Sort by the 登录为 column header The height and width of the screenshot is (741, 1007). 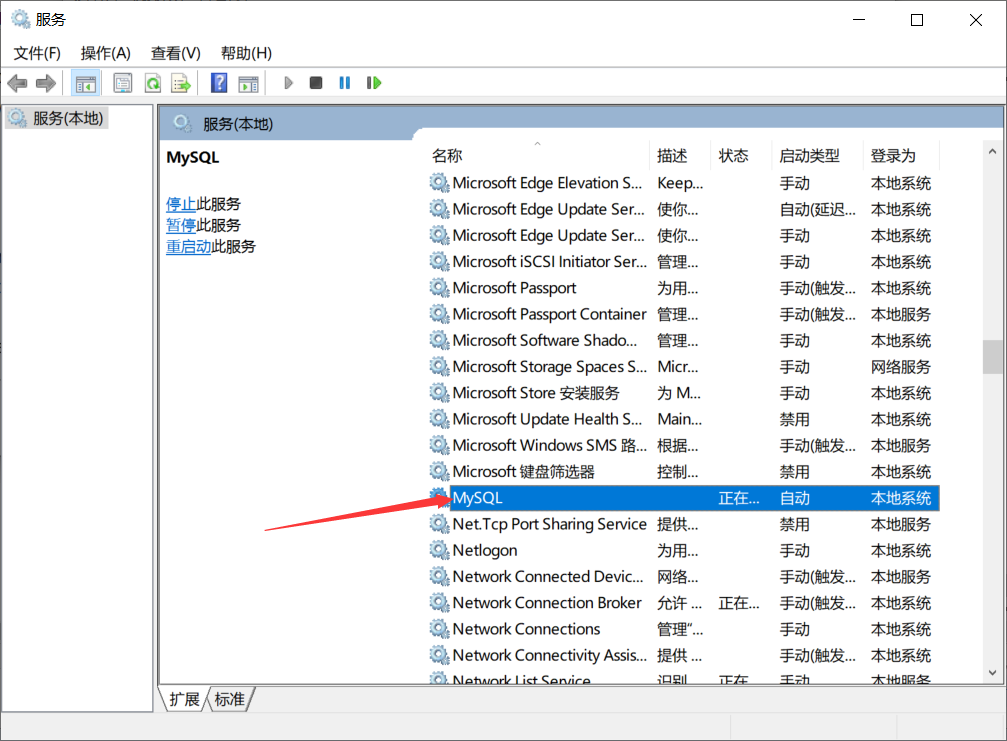(x=893, y=155)
